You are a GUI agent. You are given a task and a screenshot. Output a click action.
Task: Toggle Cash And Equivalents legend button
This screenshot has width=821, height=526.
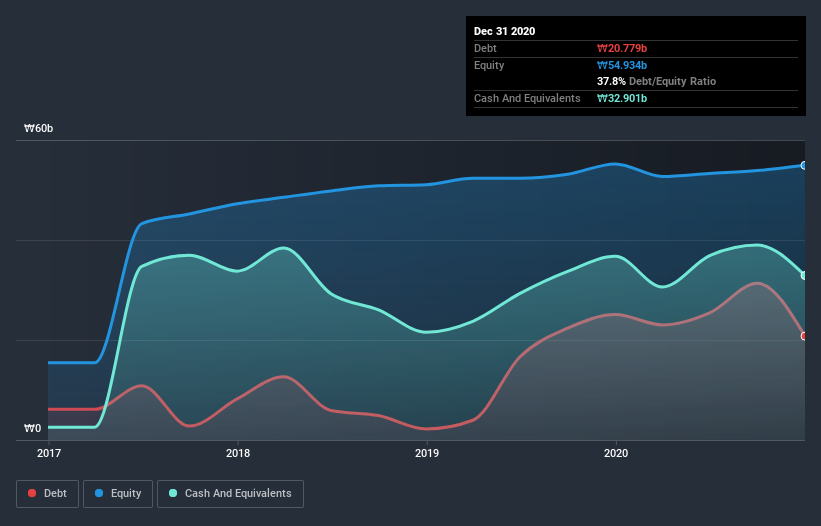230,494
